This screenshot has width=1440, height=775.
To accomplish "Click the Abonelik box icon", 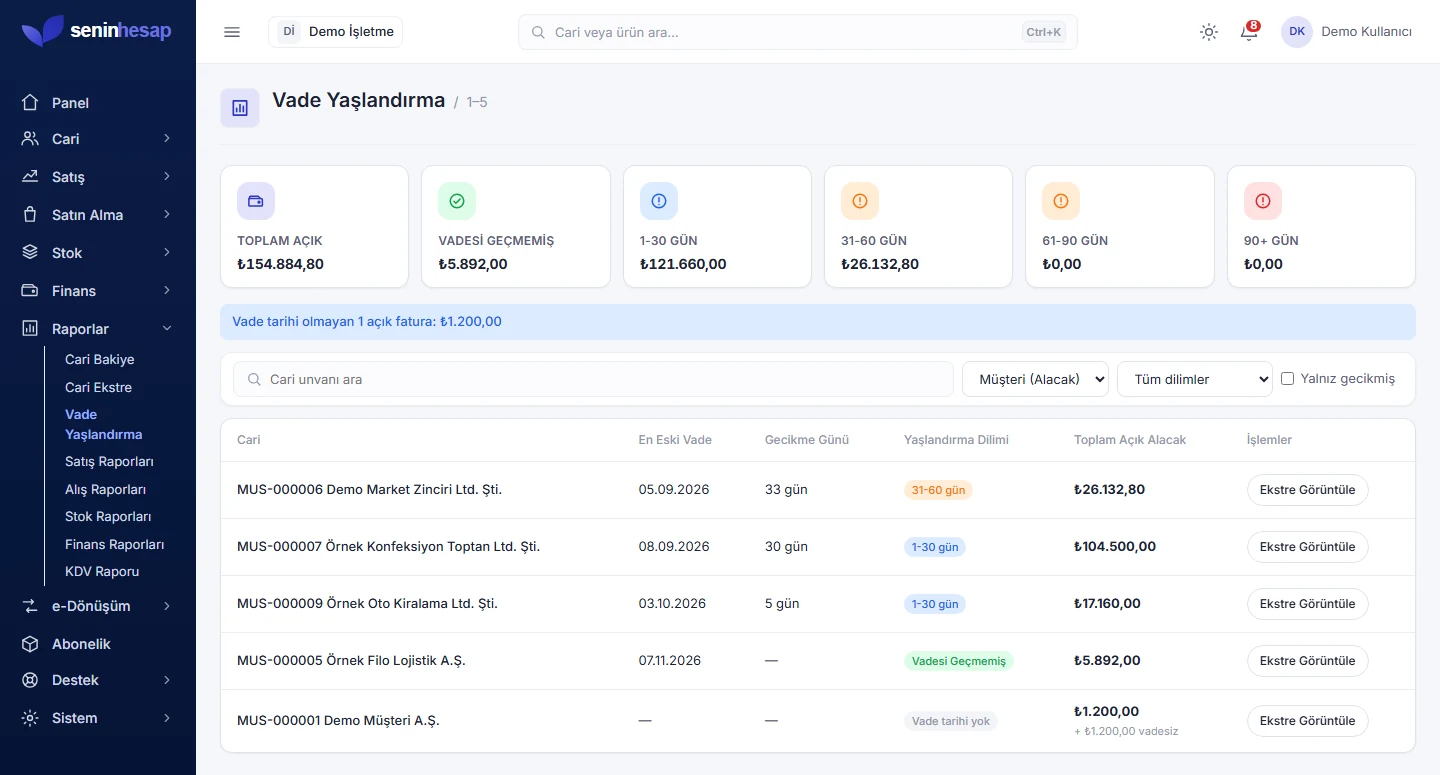I will [30, 644].
